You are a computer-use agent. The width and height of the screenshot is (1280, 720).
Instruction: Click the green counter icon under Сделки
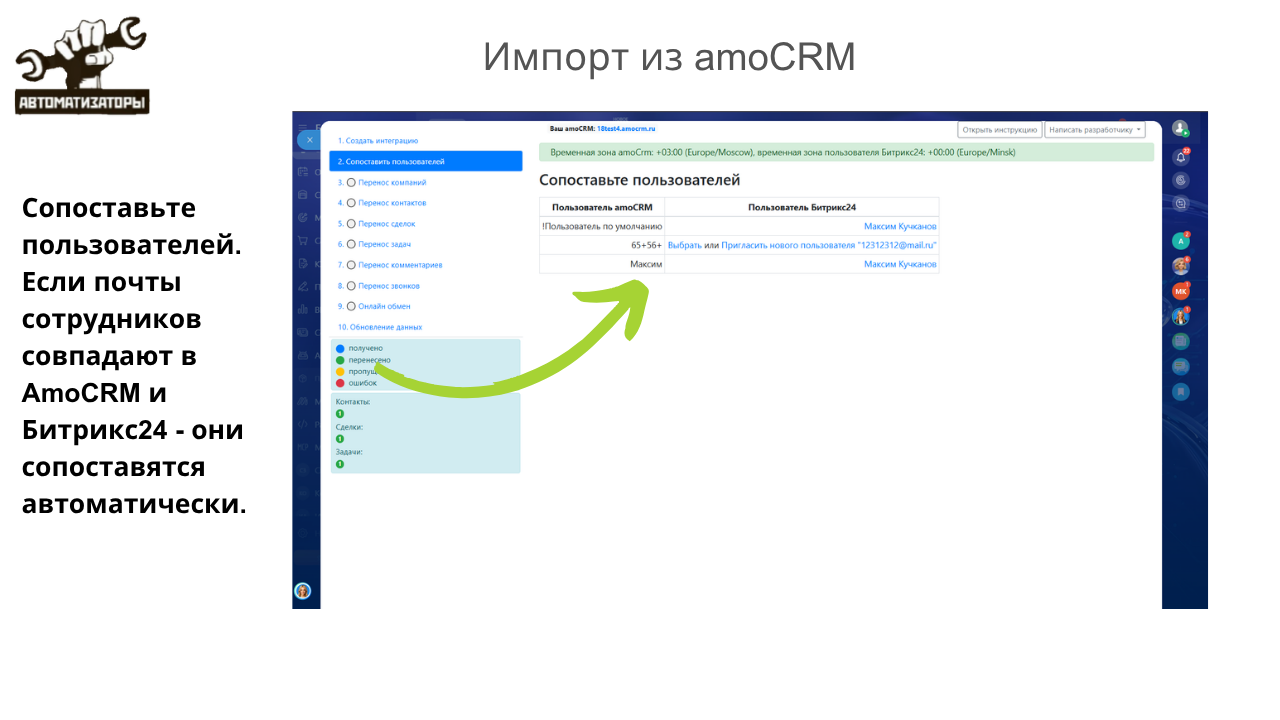pyautogui.click(x=340, y=439)
